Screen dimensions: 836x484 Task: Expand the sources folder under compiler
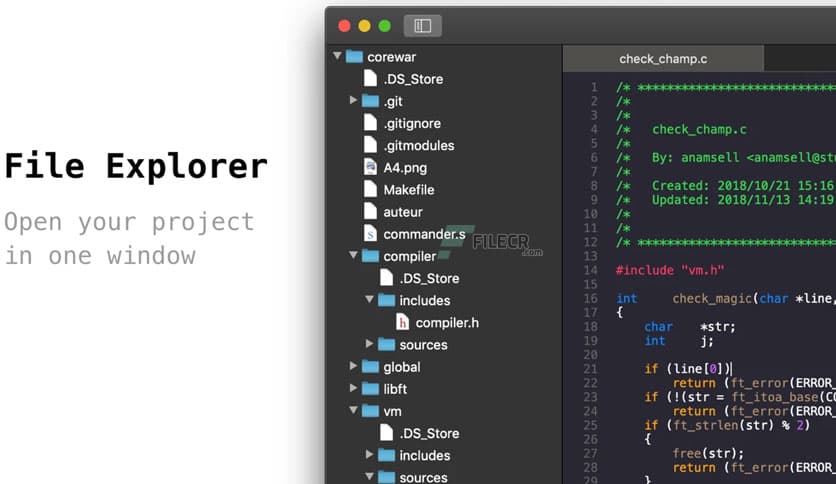tap(370, 344)
